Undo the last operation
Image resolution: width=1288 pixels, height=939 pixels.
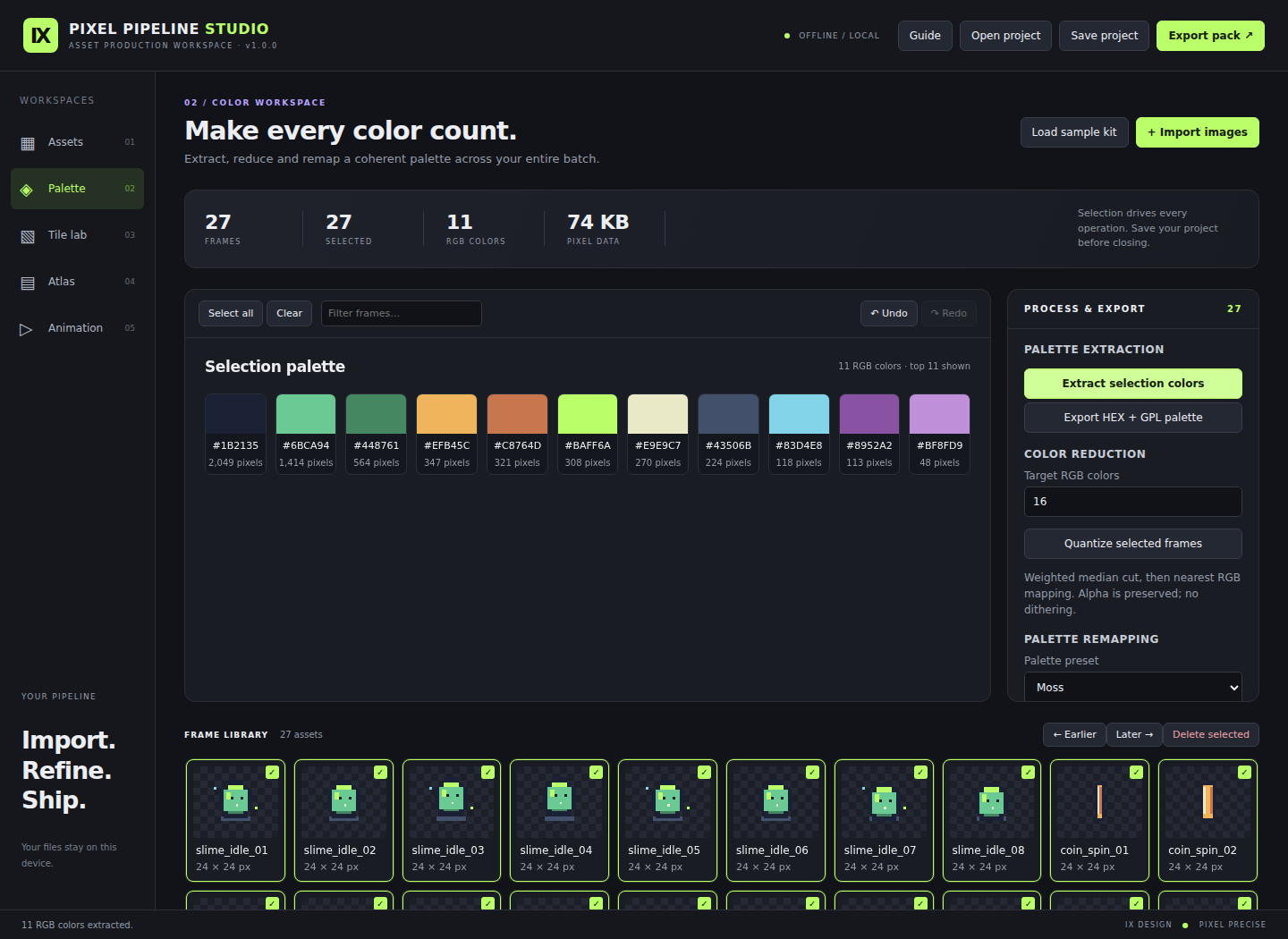coord(889,313)
